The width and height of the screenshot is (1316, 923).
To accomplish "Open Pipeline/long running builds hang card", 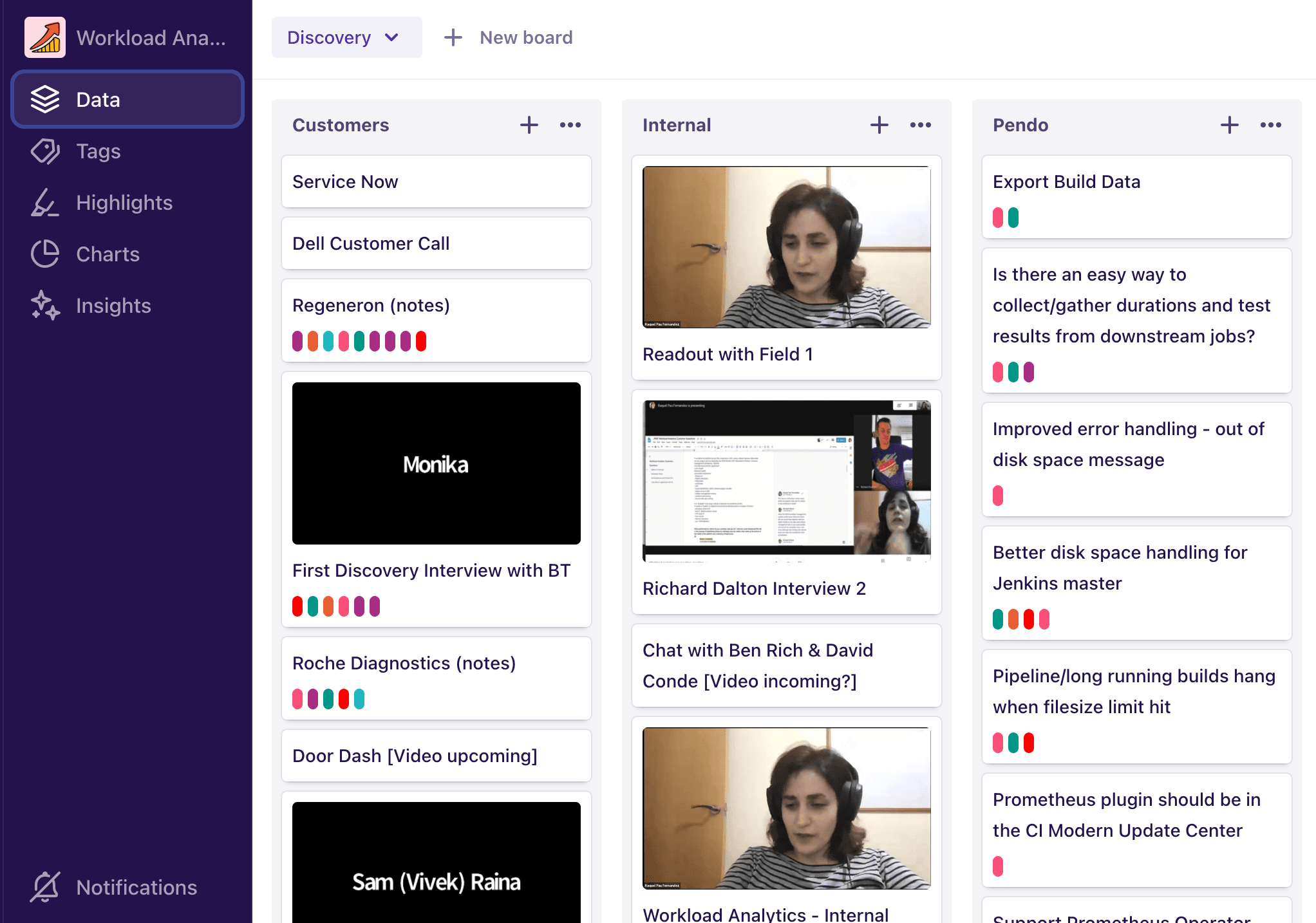I will click(1137, 707).
